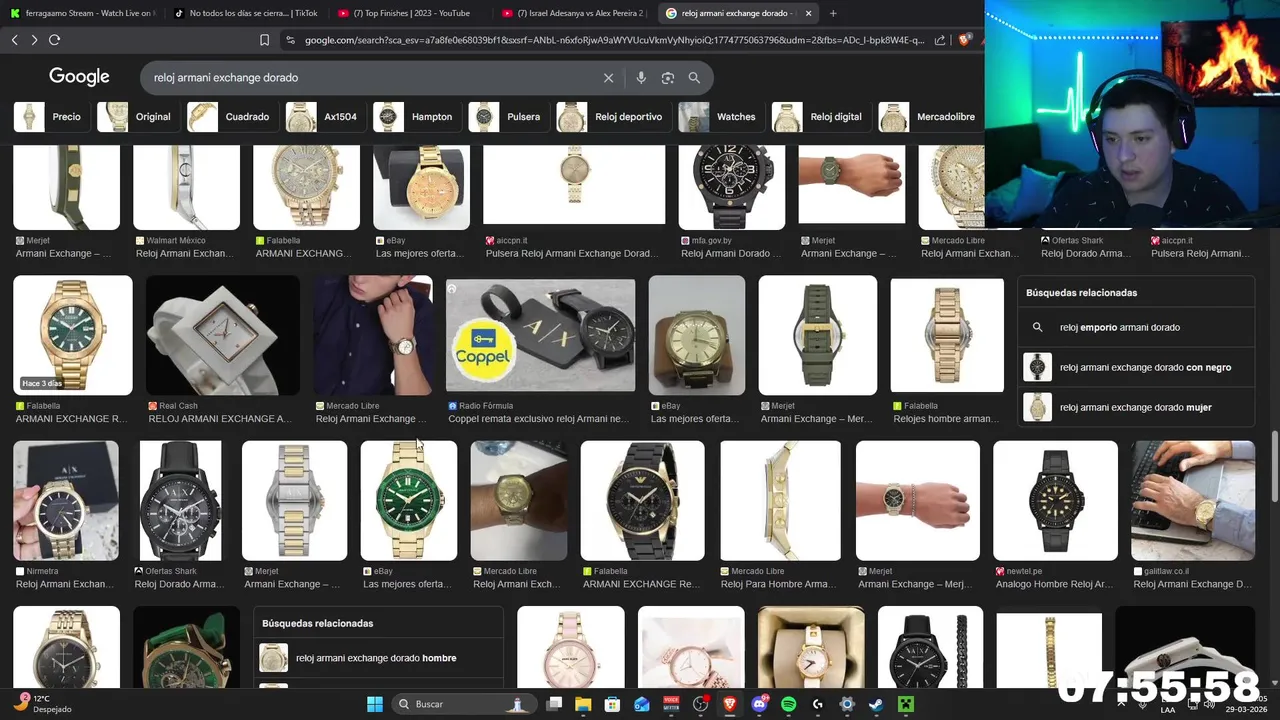Select the Pulsera filter chip
The height and width of the screenshot is (720, 1280).
tap(508, 117)
